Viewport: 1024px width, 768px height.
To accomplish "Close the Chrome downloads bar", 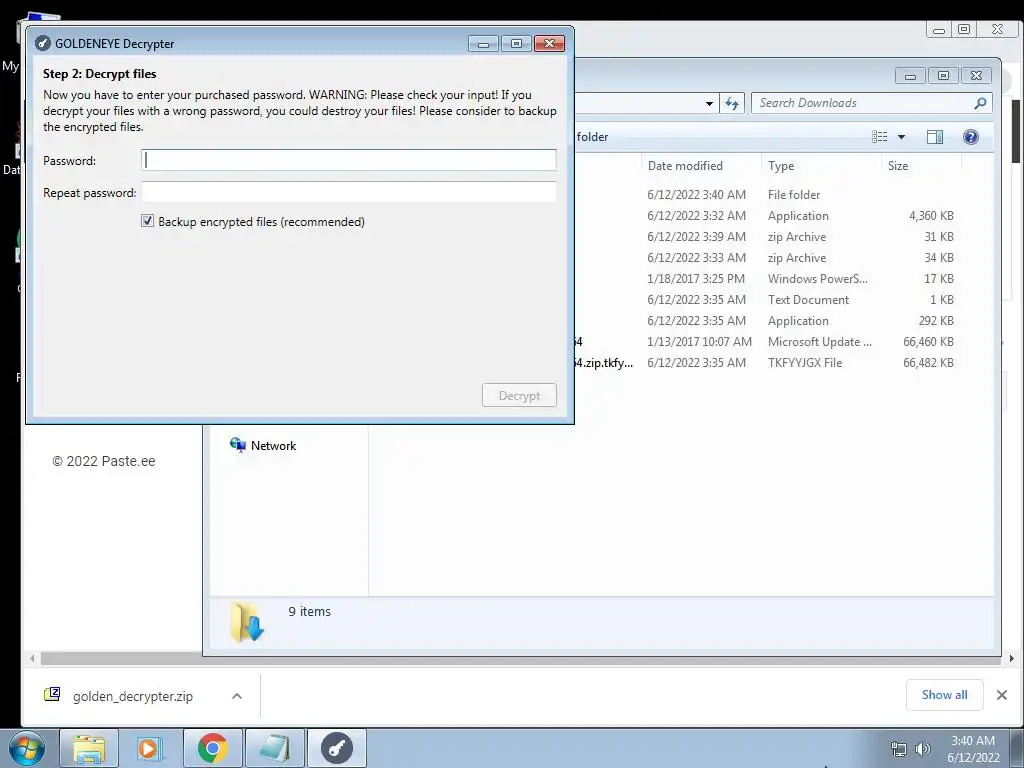I will point(1002,695).
